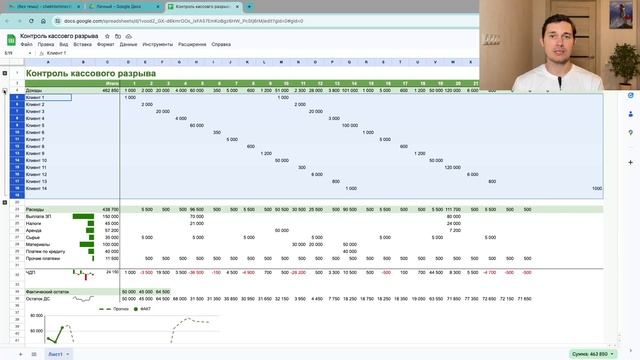Open the Справка menu
This screenshot has width=640, height=360.
(x=221, y=44)
